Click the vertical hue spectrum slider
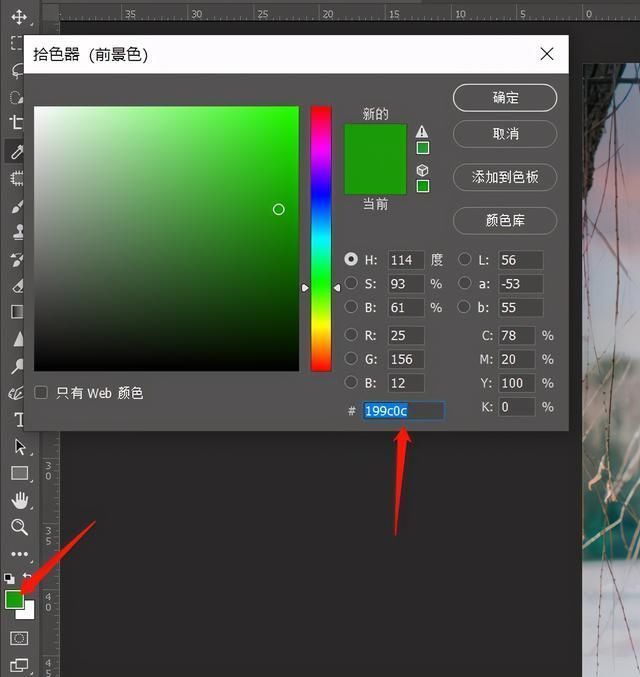This screenshot has height=677, width=640. pos(321,238)
